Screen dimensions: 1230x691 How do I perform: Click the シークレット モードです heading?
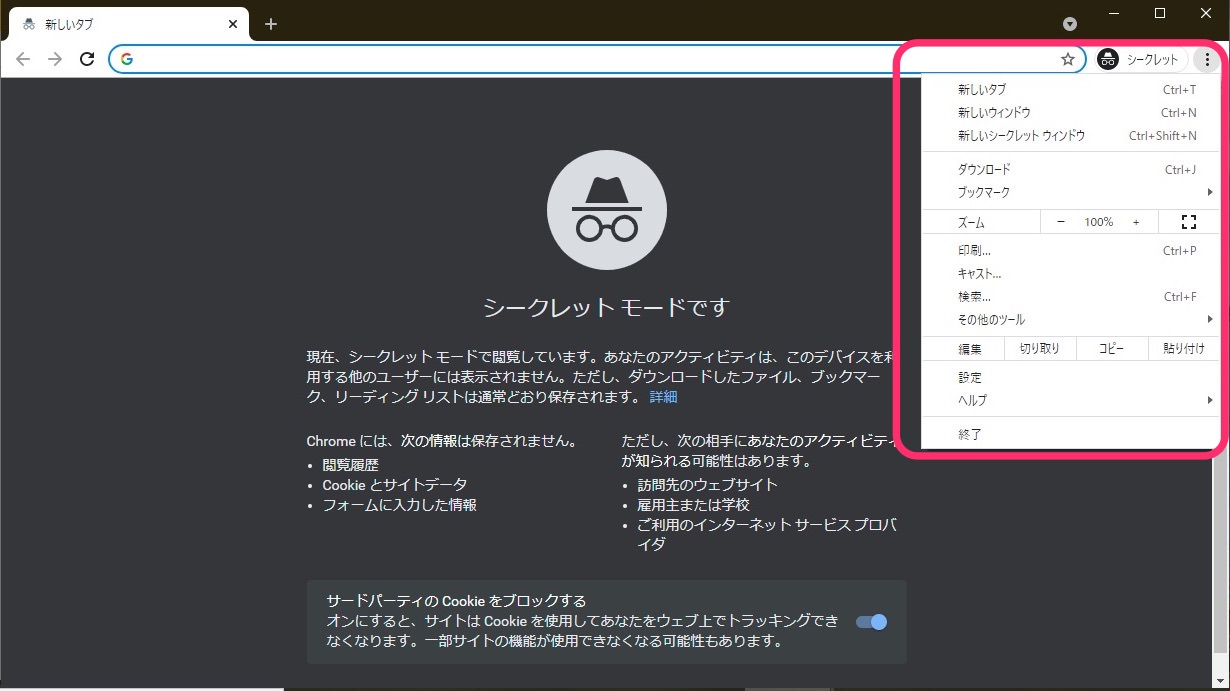[x=607, y=307]
